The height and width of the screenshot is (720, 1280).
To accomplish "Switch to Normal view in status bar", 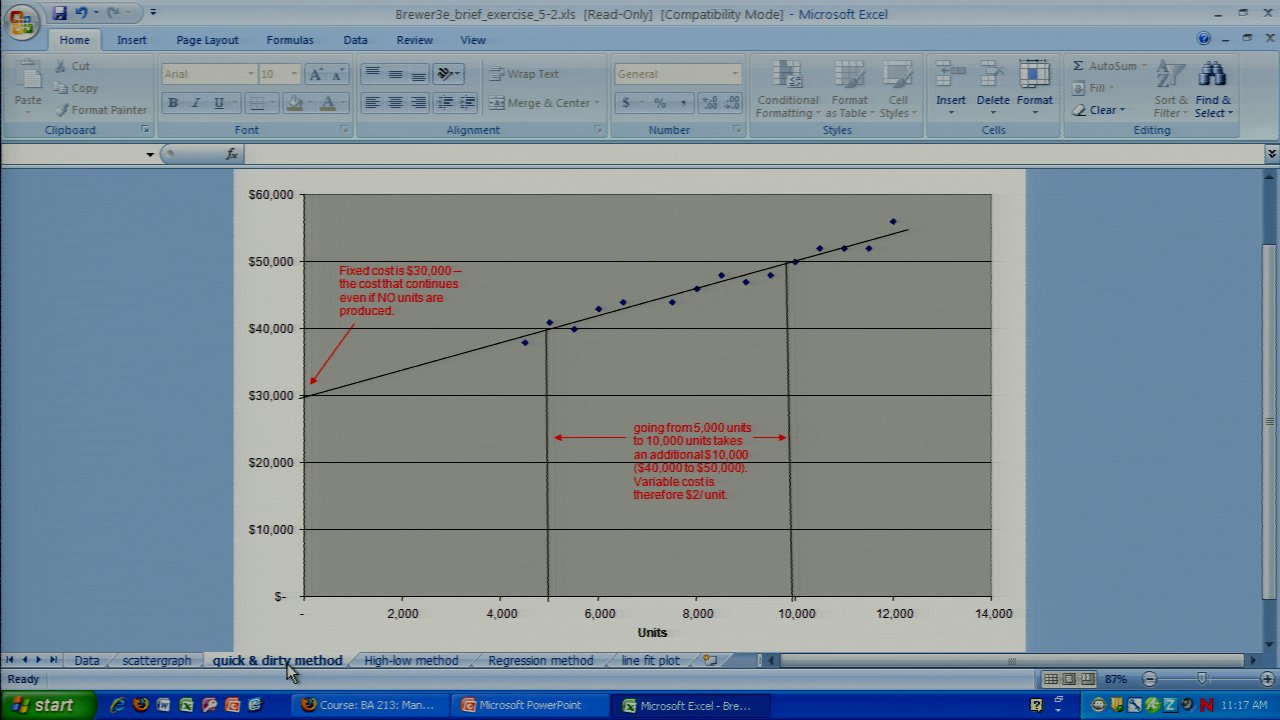I will [x=1051, y=679].
